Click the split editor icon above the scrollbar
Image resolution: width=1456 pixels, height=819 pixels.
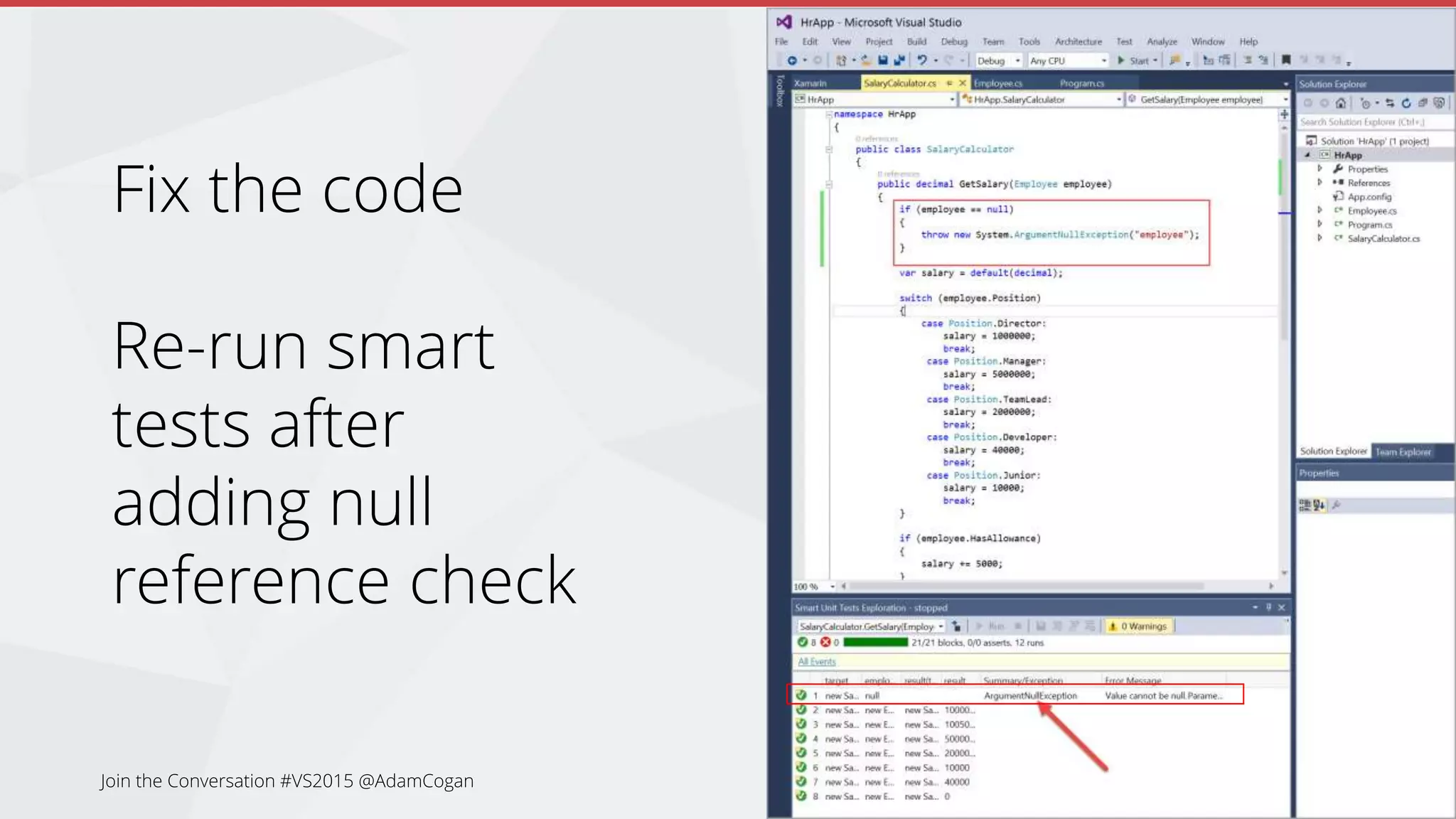point(1284,114)
